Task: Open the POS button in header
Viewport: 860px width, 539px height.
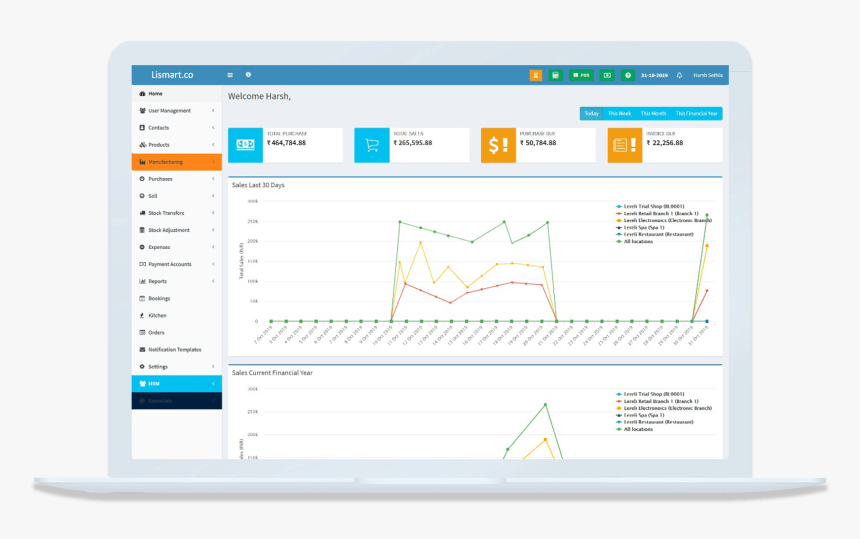Action: click(x=581, y=75)
